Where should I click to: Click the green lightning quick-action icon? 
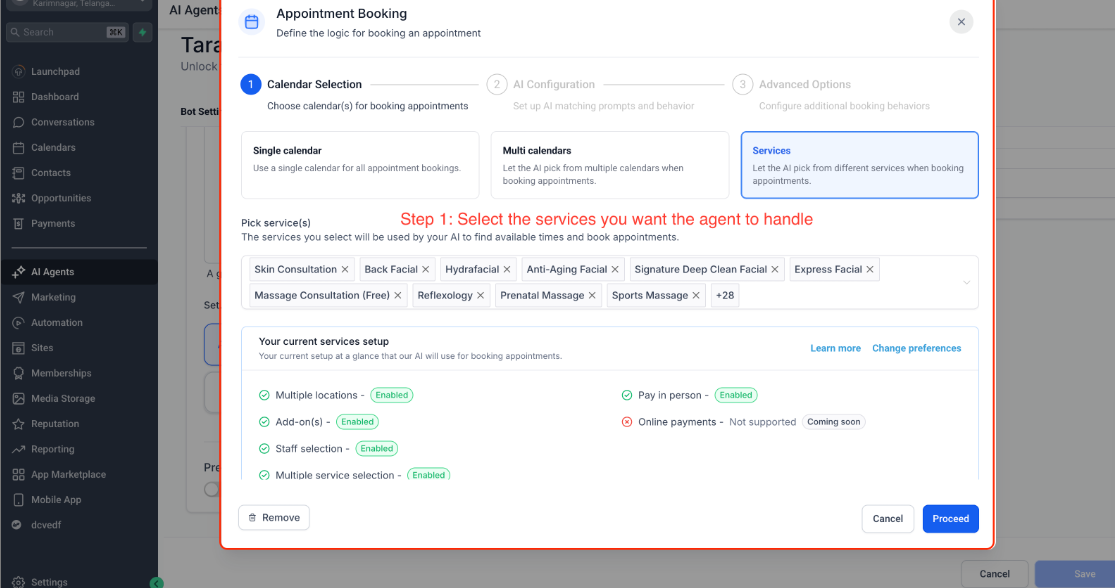(142, 32)
